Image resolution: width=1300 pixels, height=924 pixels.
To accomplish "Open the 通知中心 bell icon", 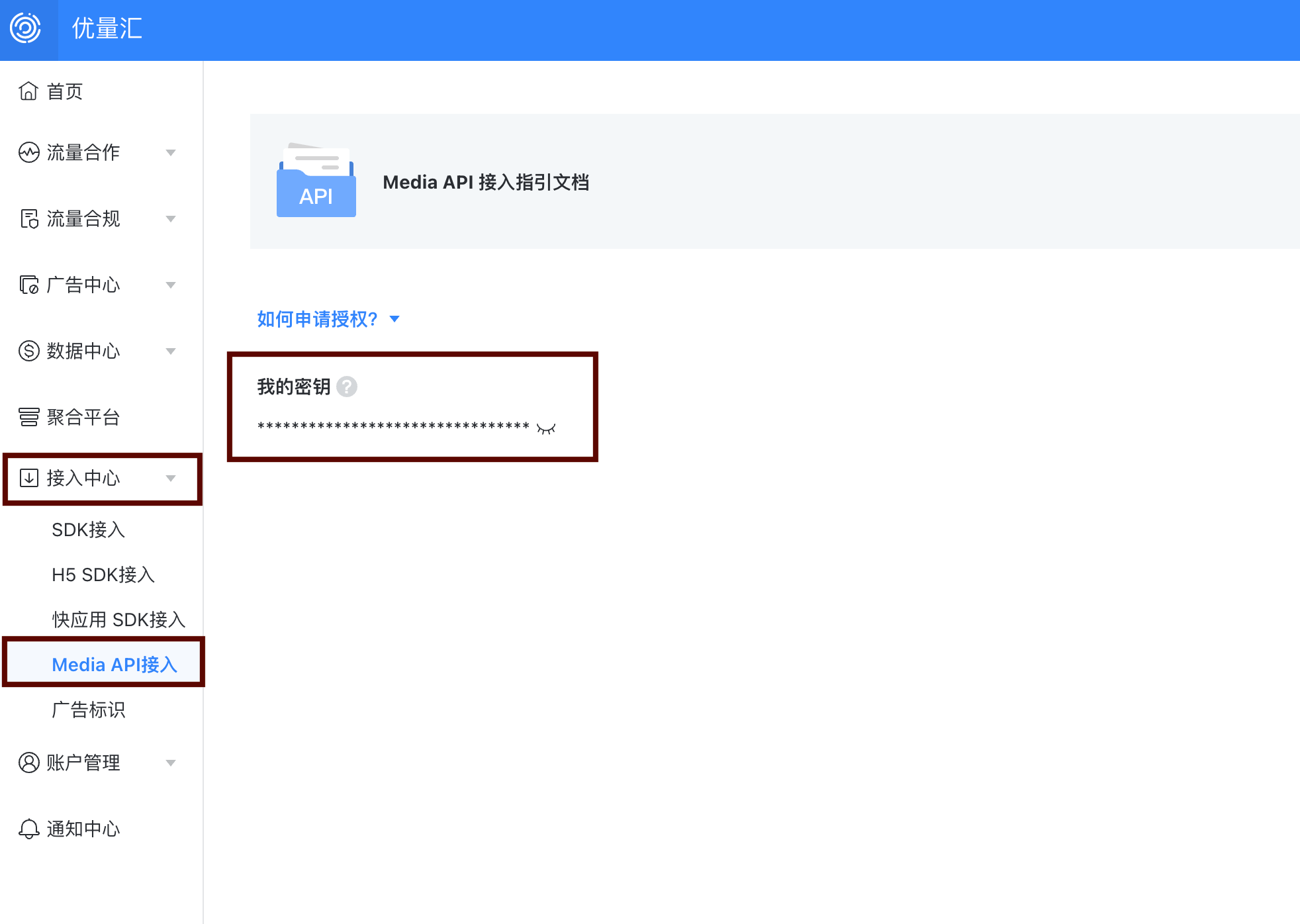I will [28, 829].
